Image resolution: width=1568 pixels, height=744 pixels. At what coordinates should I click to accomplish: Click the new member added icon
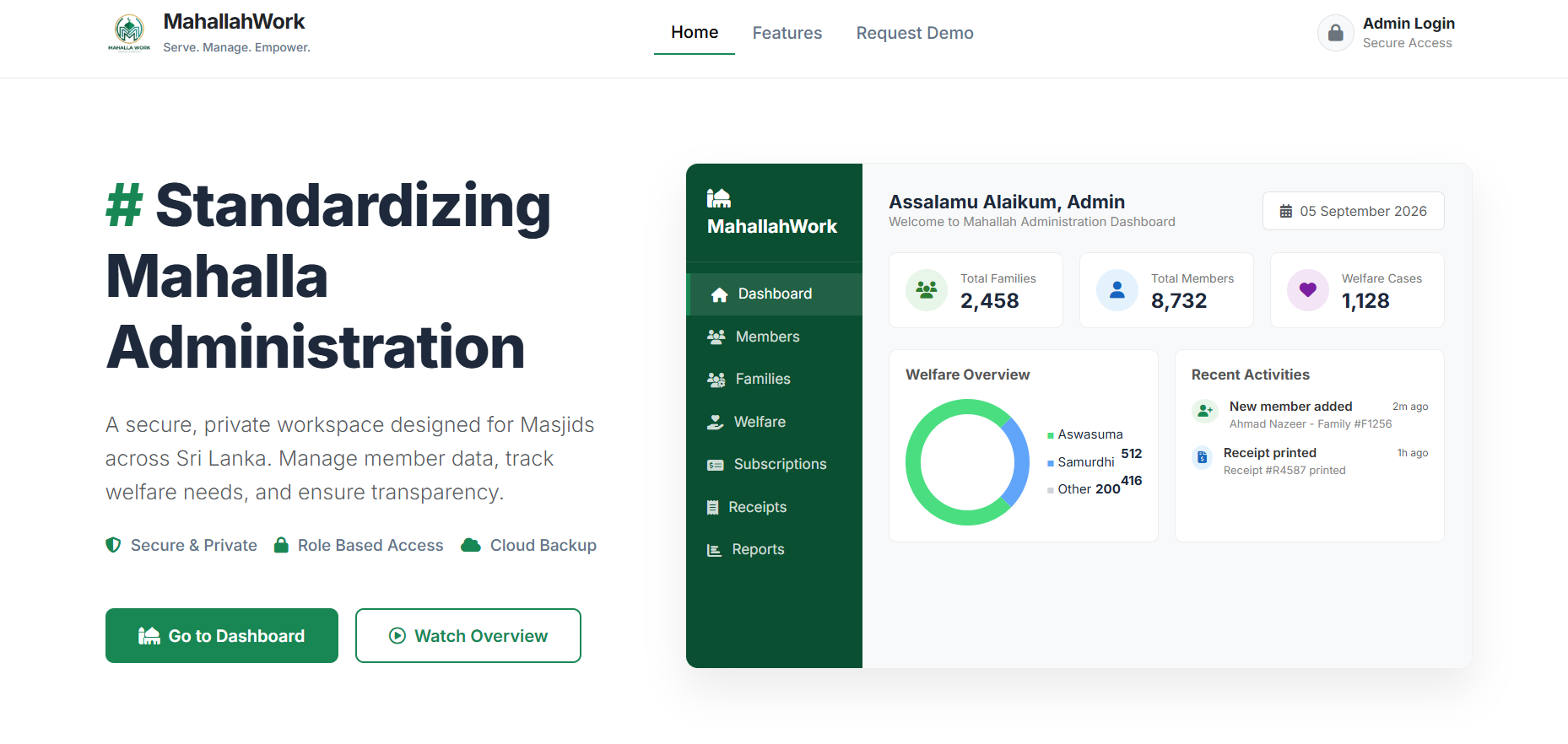(x=1205, y=412)
